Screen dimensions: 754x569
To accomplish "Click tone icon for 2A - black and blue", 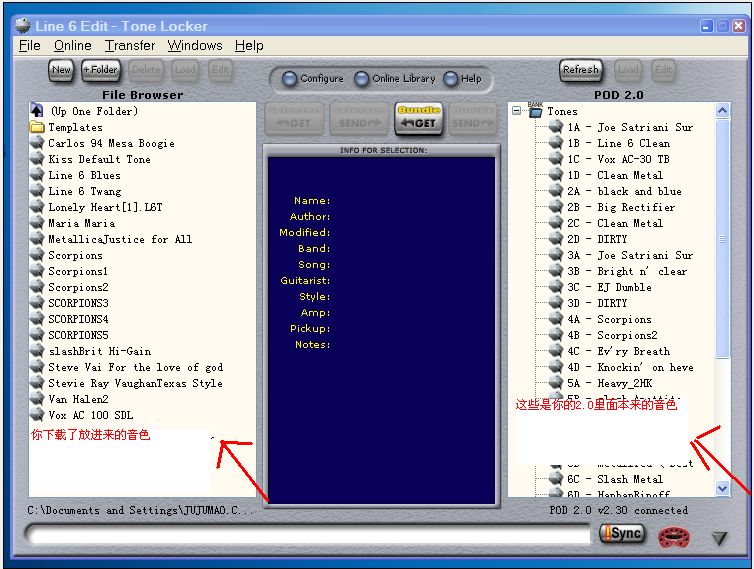I will coord(556,191).
